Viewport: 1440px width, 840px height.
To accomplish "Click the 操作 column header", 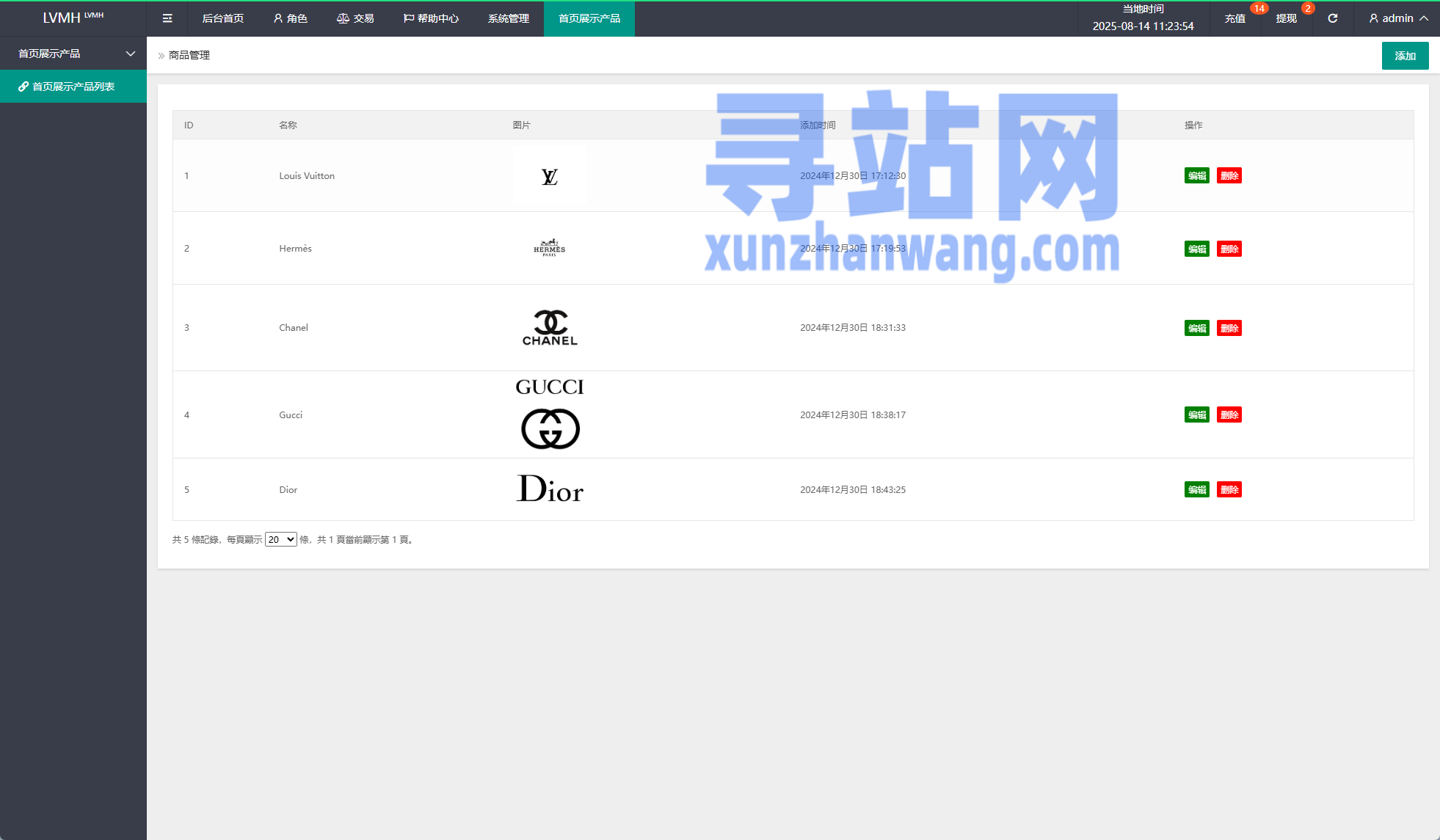I will point(1193,125).
